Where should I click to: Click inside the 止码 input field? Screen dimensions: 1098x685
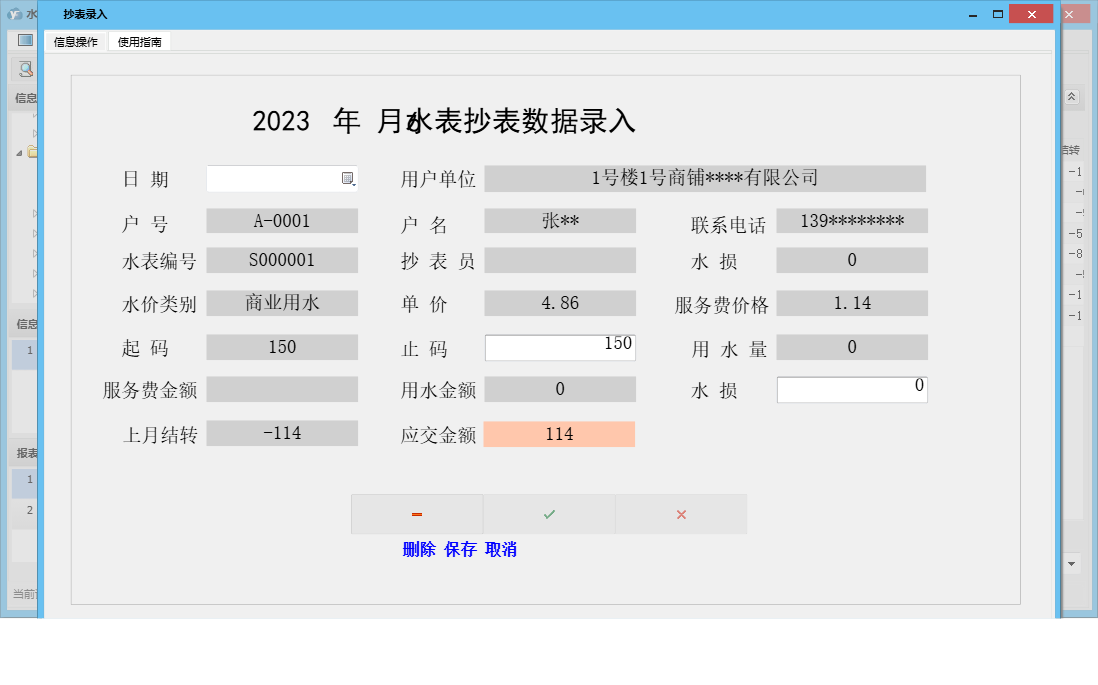[x=560, y=346]
